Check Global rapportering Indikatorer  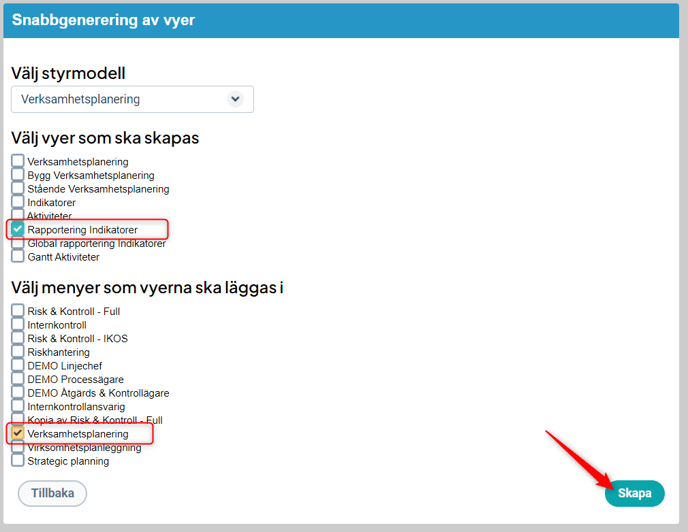coord(18,243)
